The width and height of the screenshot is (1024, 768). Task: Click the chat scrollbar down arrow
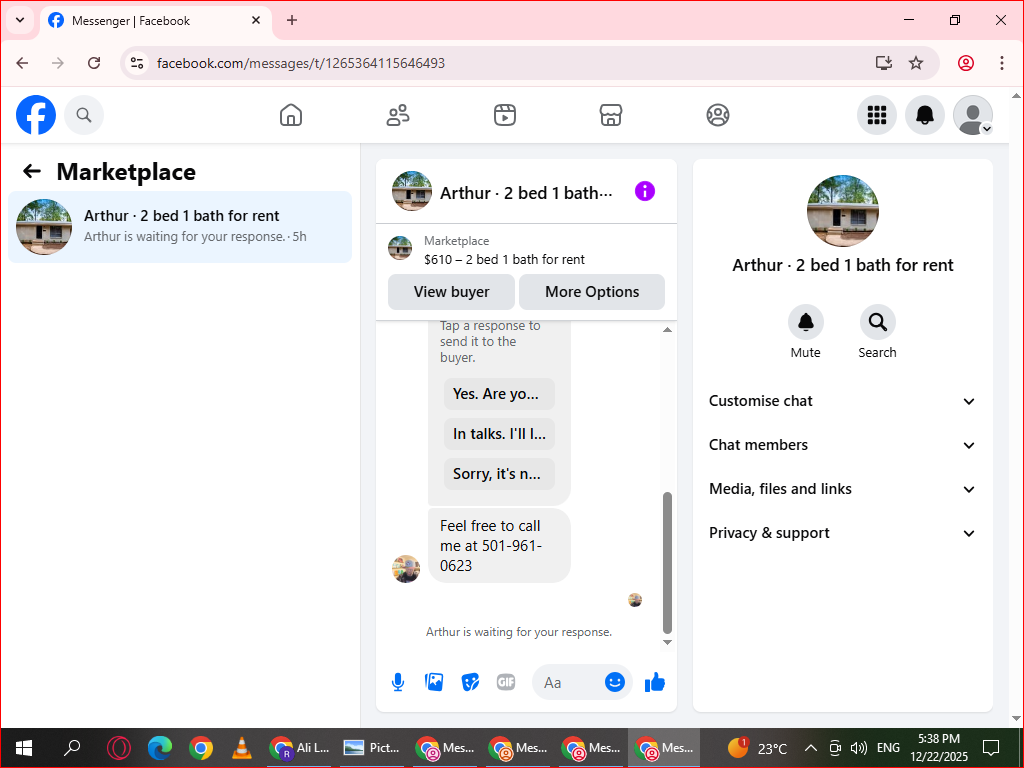pyautogui.click(x=667, y=642)
